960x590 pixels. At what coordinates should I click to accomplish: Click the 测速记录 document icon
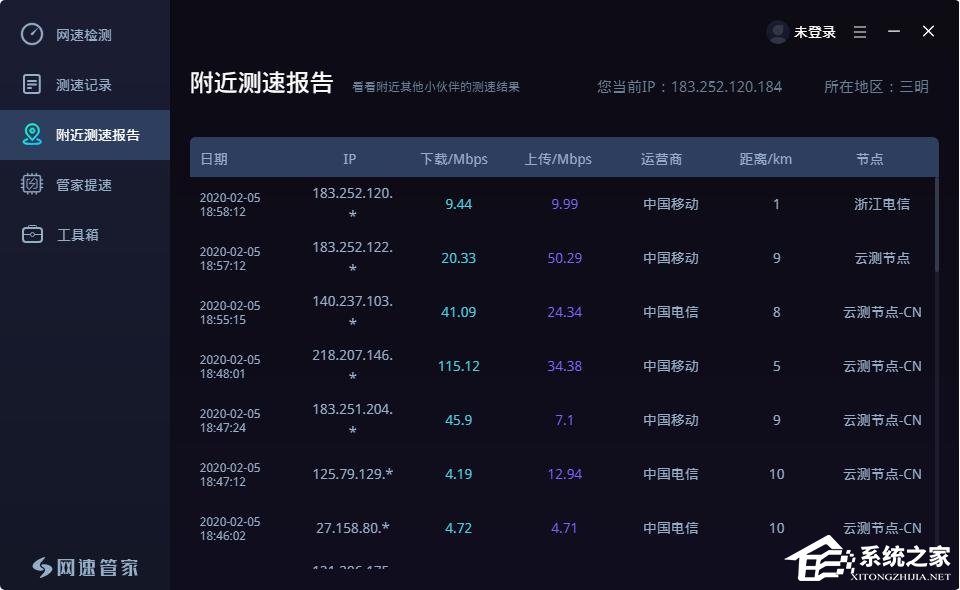32,85
